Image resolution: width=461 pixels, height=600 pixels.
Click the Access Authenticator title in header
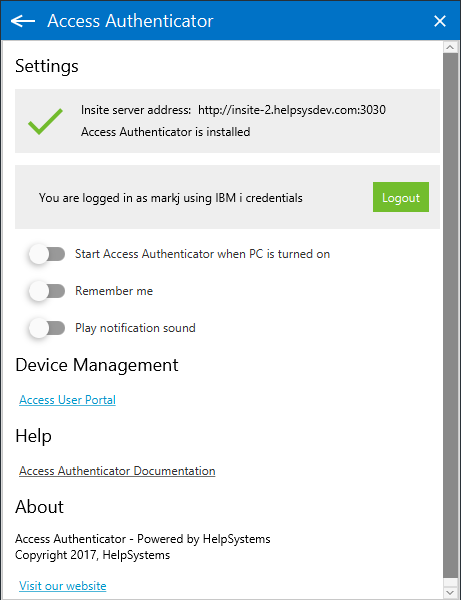click(130, 21)
